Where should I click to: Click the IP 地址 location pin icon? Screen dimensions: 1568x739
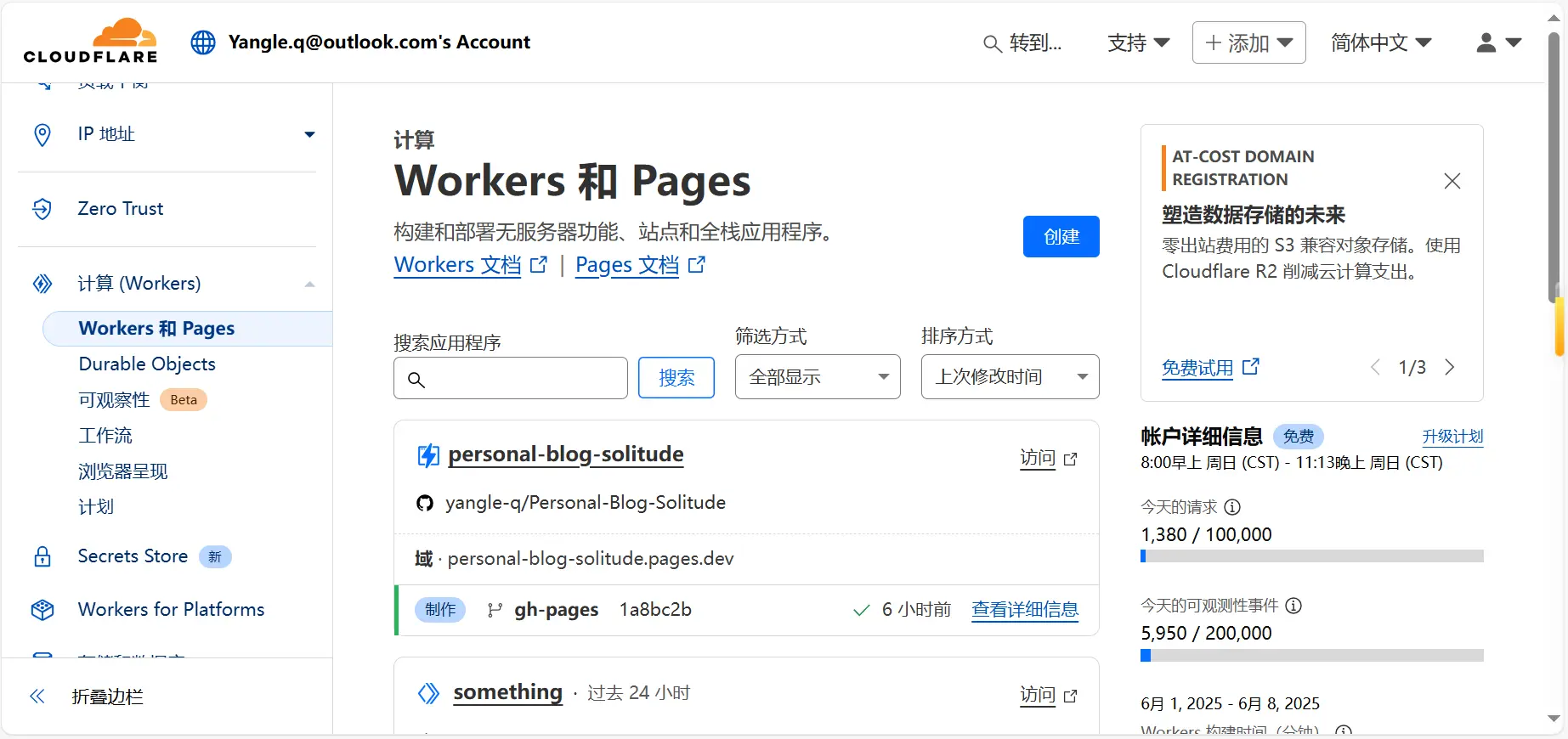42,134
